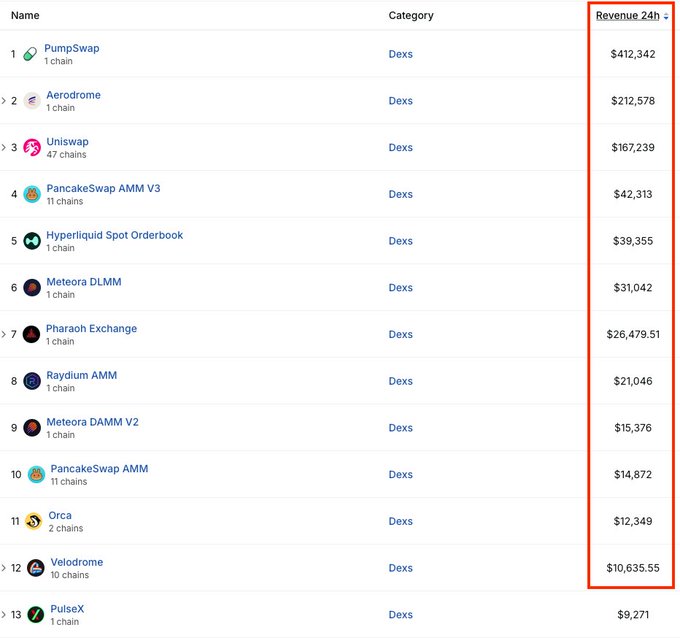This screenshot has width=680, height=638.
Task: Click the '2 chains' text under Orca
Action: coord(66,528)
